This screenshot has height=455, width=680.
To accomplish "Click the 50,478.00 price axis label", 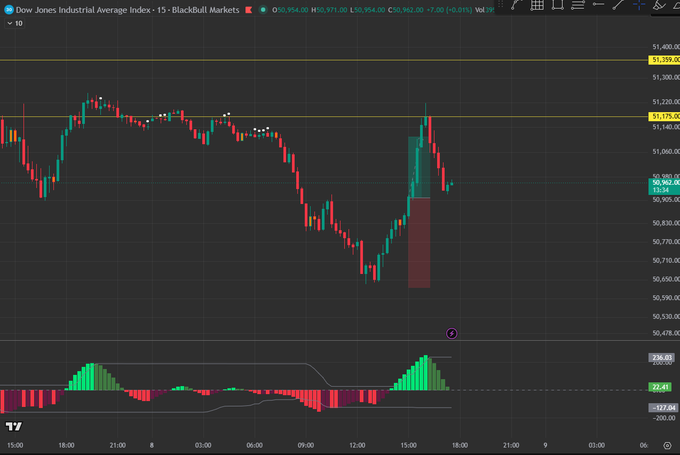I will tap(666, 333).
